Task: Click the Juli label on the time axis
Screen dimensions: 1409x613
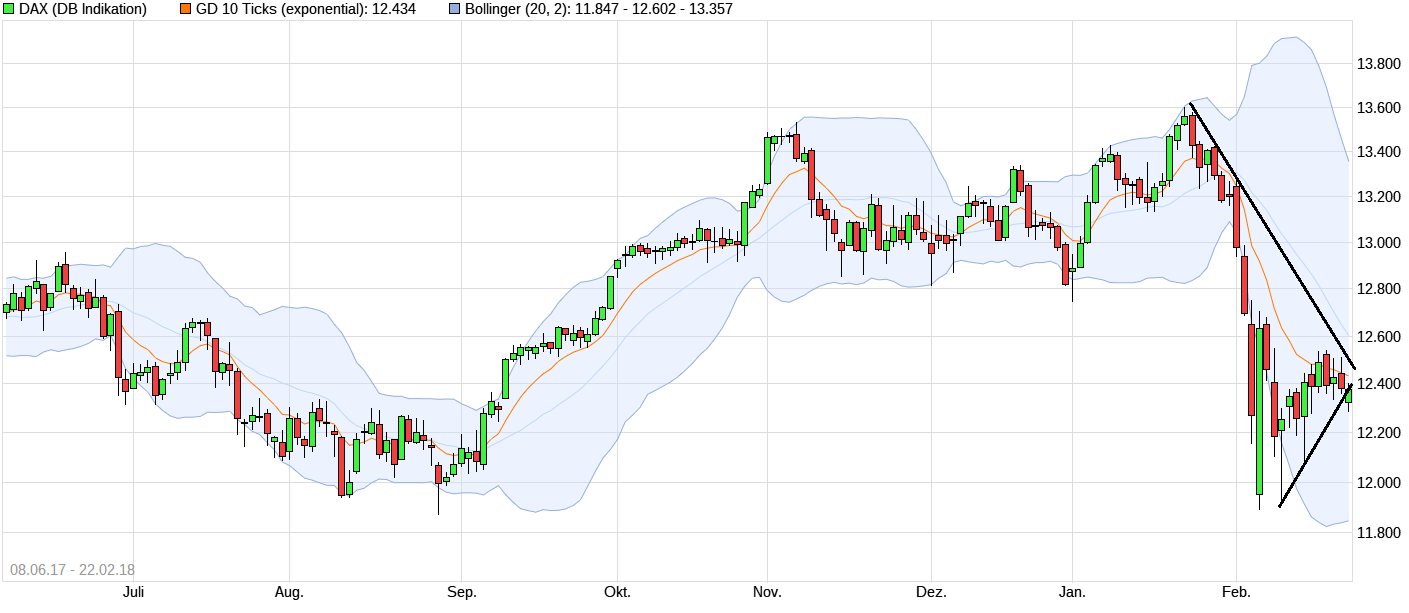Action: tap(134, 593)
